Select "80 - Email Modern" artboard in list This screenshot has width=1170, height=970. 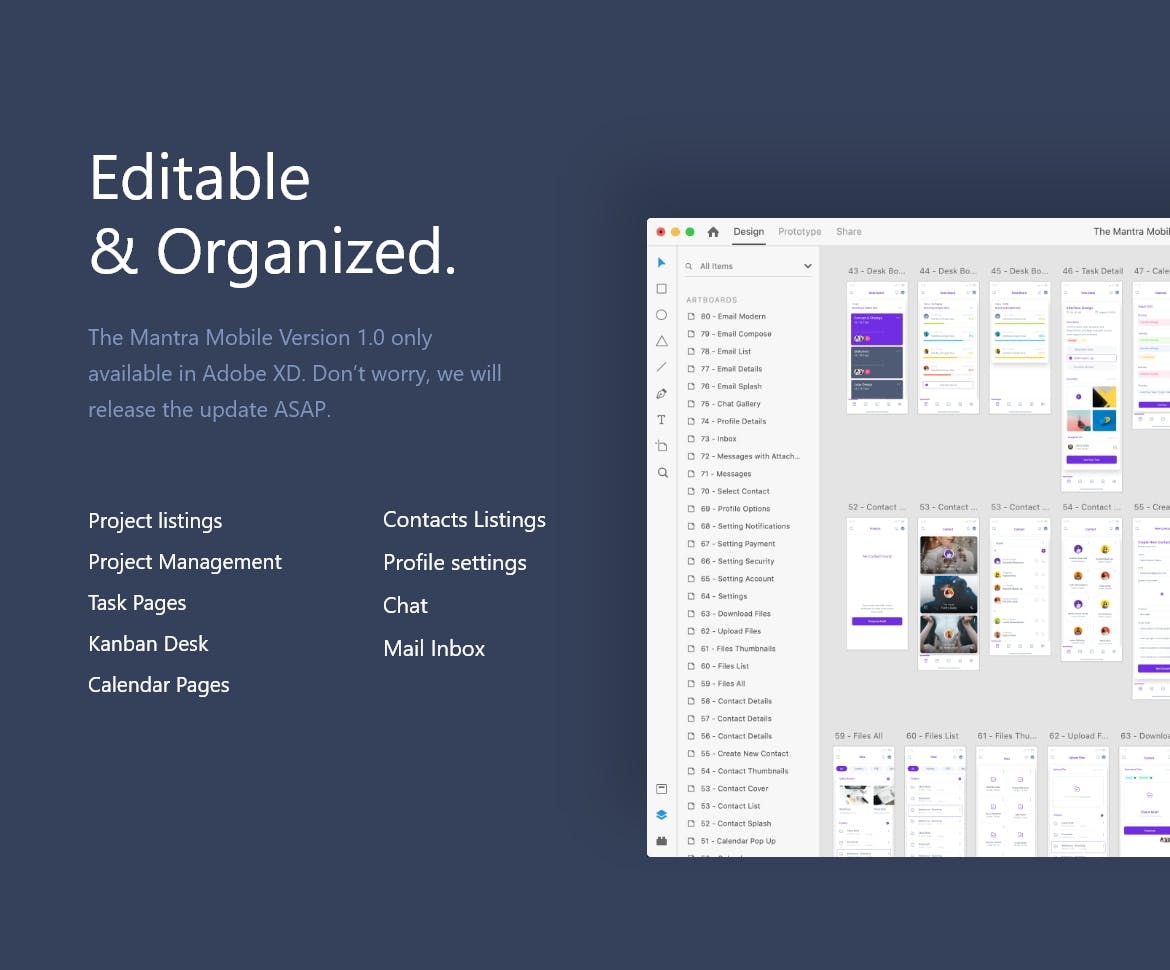coord(740,317)
